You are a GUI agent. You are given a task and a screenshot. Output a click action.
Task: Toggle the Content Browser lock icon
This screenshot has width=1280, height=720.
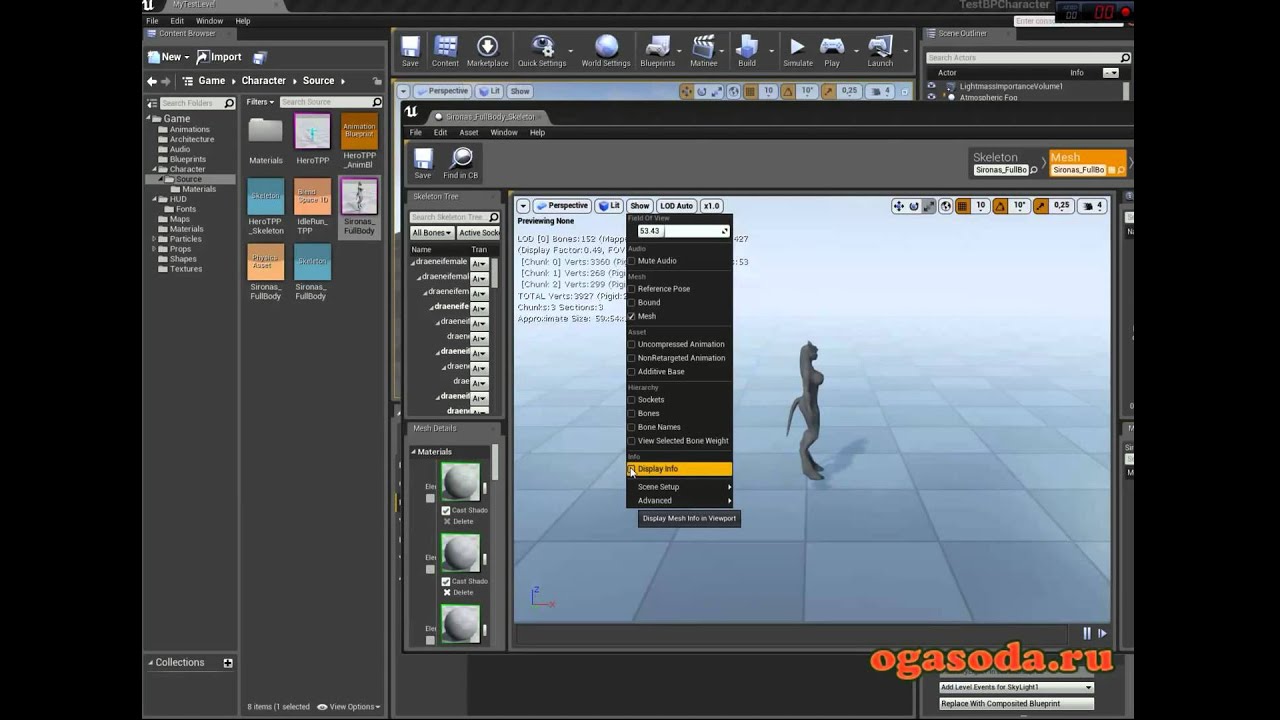pos(377,81)
